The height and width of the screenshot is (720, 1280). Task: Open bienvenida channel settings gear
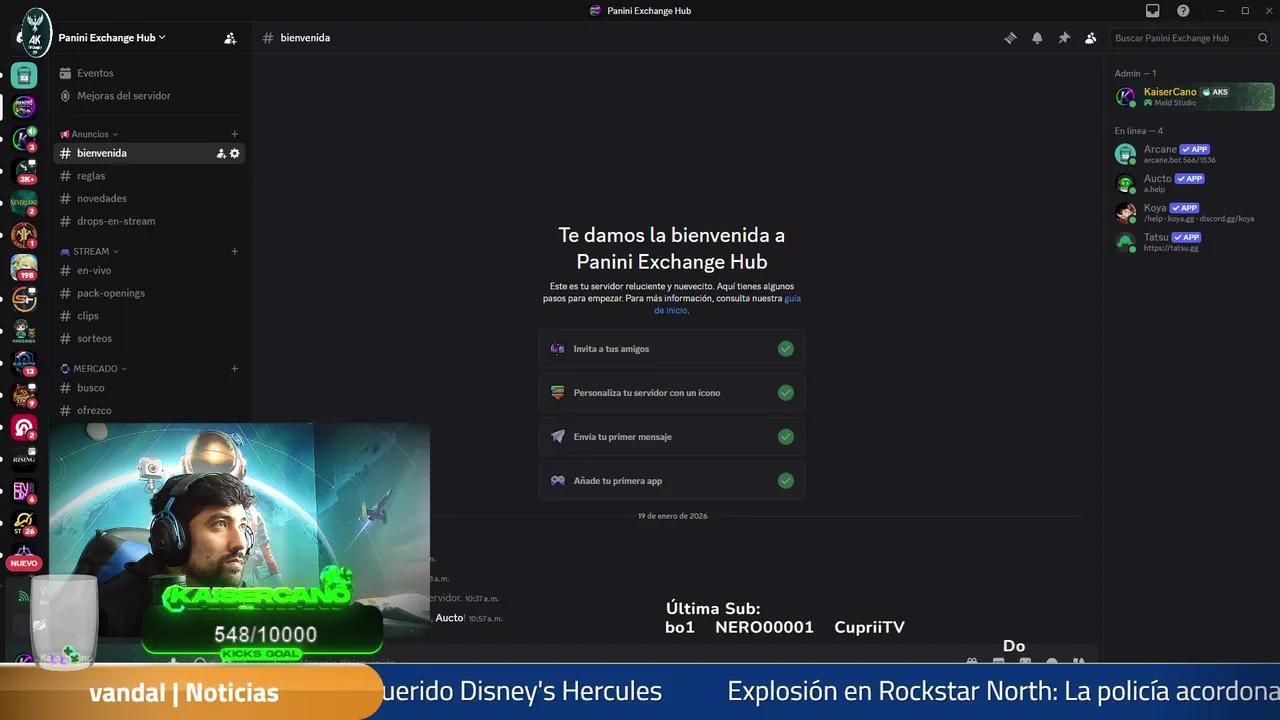(x=235, y=153)
